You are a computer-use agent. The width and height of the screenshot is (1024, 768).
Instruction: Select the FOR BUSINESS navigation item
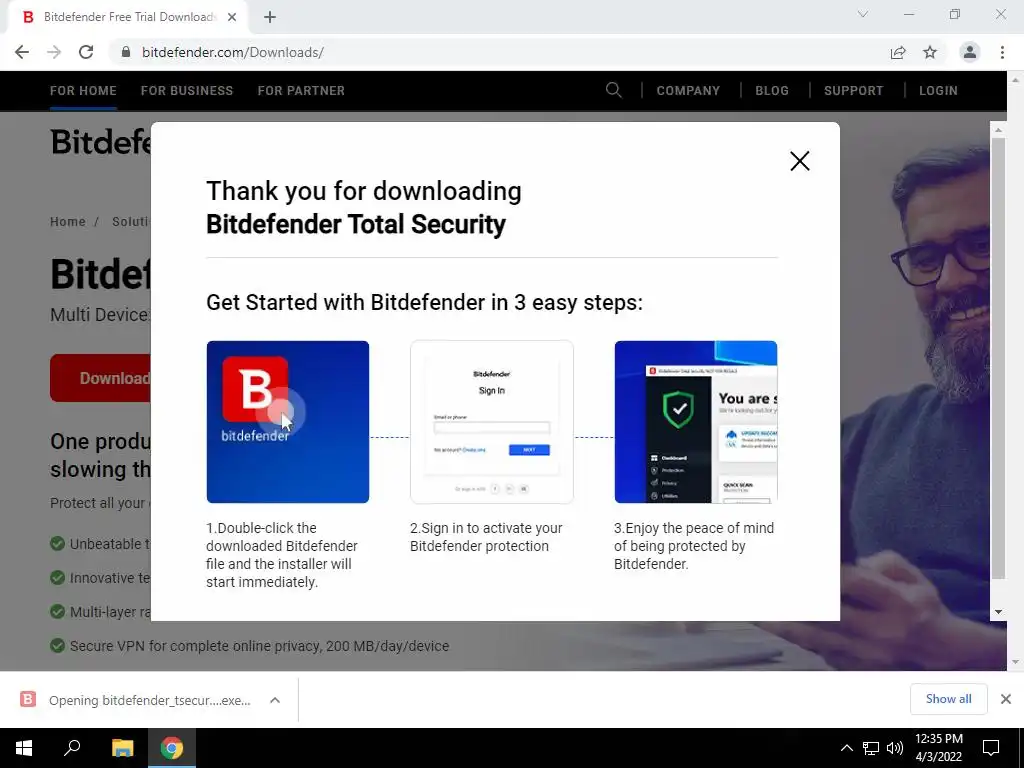[x=187, y=91]
